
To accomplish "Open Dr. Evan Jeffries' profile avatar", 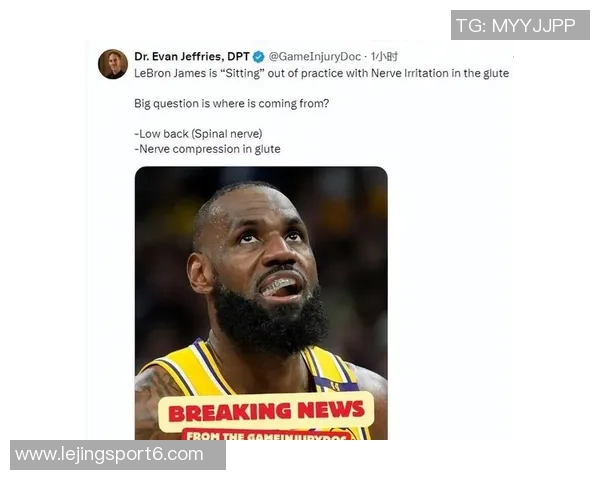I will pyautogui.click(x=113, y=64).
